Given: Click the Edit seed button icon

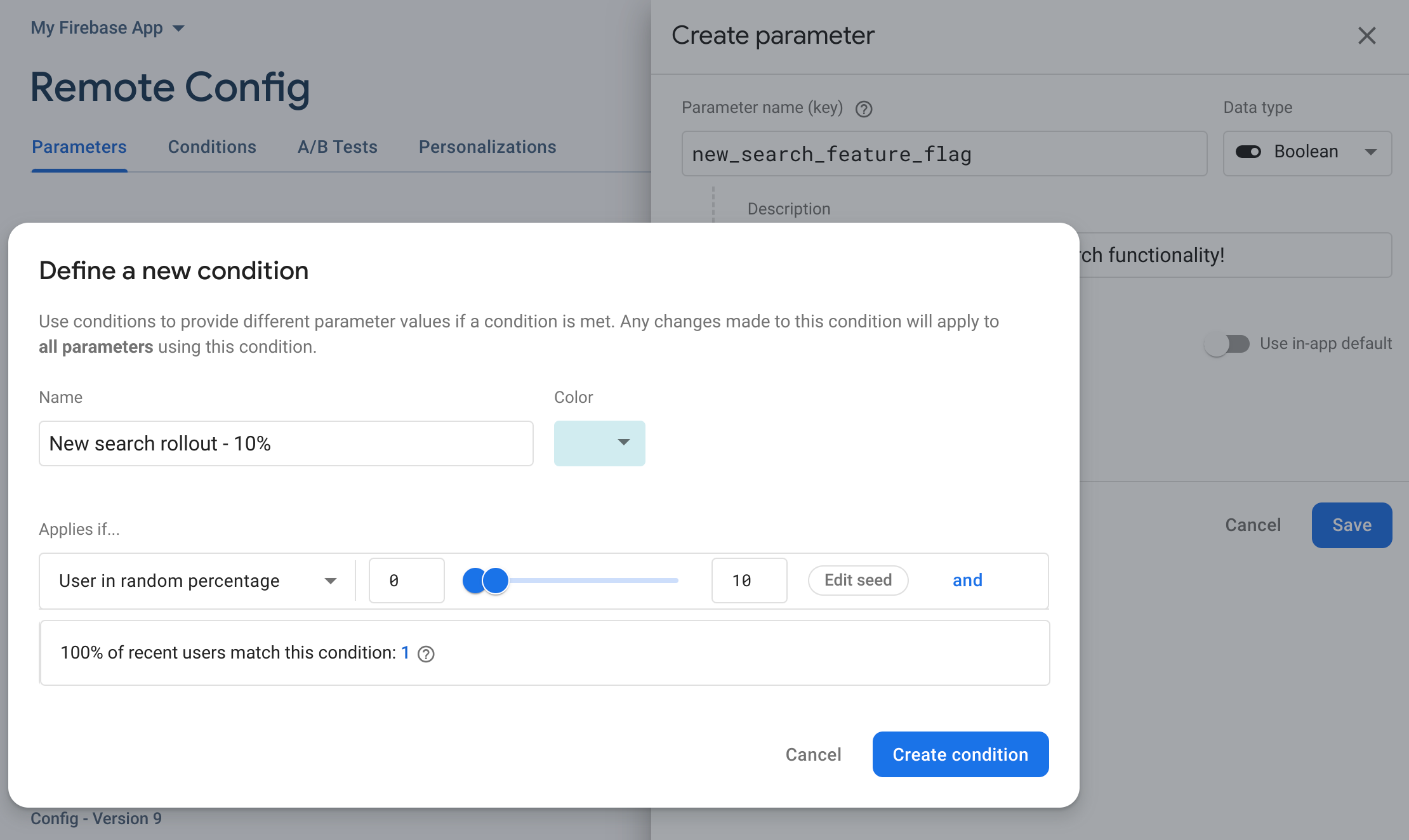Looking at the screenshot, I should [x=858, y=579].
